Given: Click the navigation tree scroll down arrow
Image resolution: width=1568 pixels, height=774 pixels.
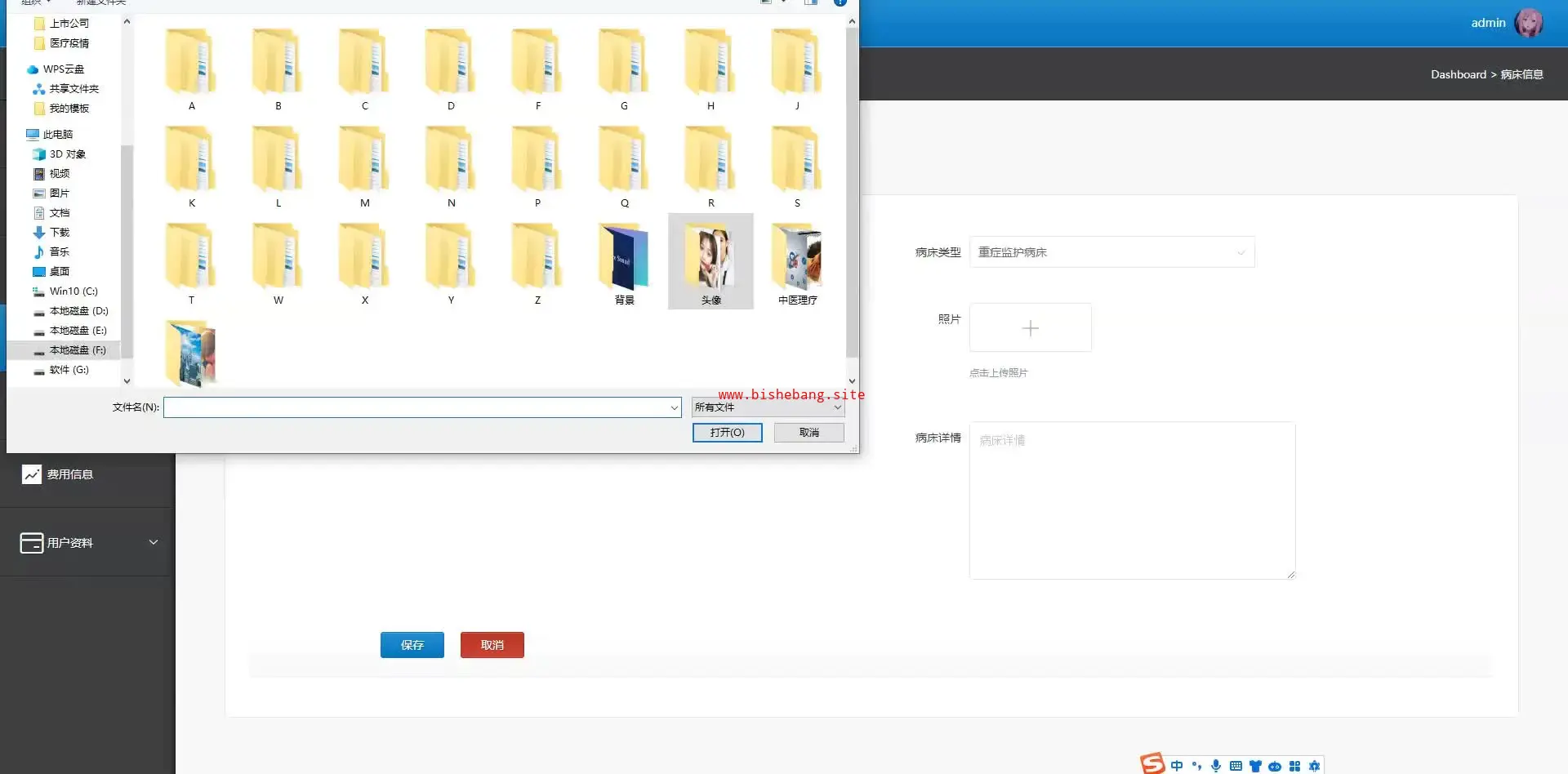Looking at the screenshot, I should [x=127, y=380].
